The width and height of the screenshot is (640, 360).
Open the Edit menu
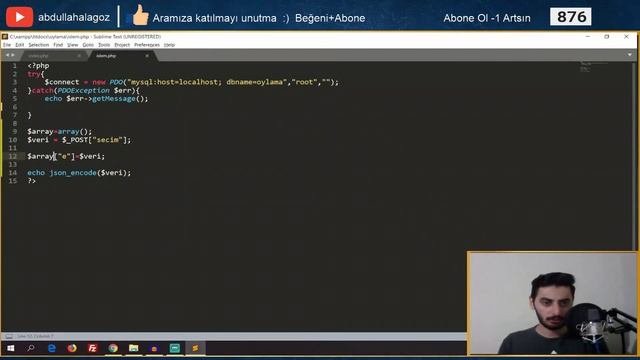(x=20, y=45)
